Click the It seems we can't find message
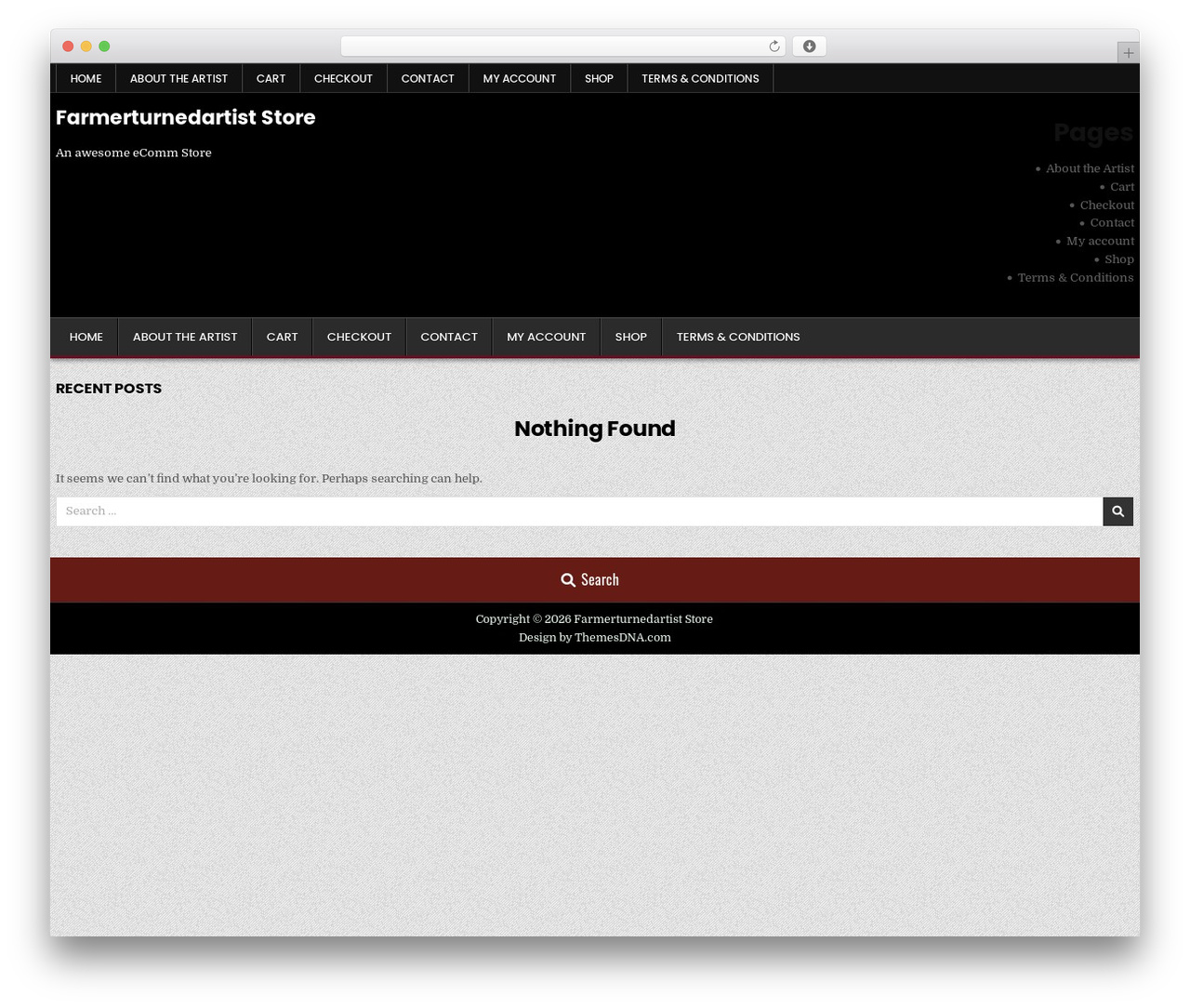This screenshot has width=1190, height=1008. tap(269, 478)
